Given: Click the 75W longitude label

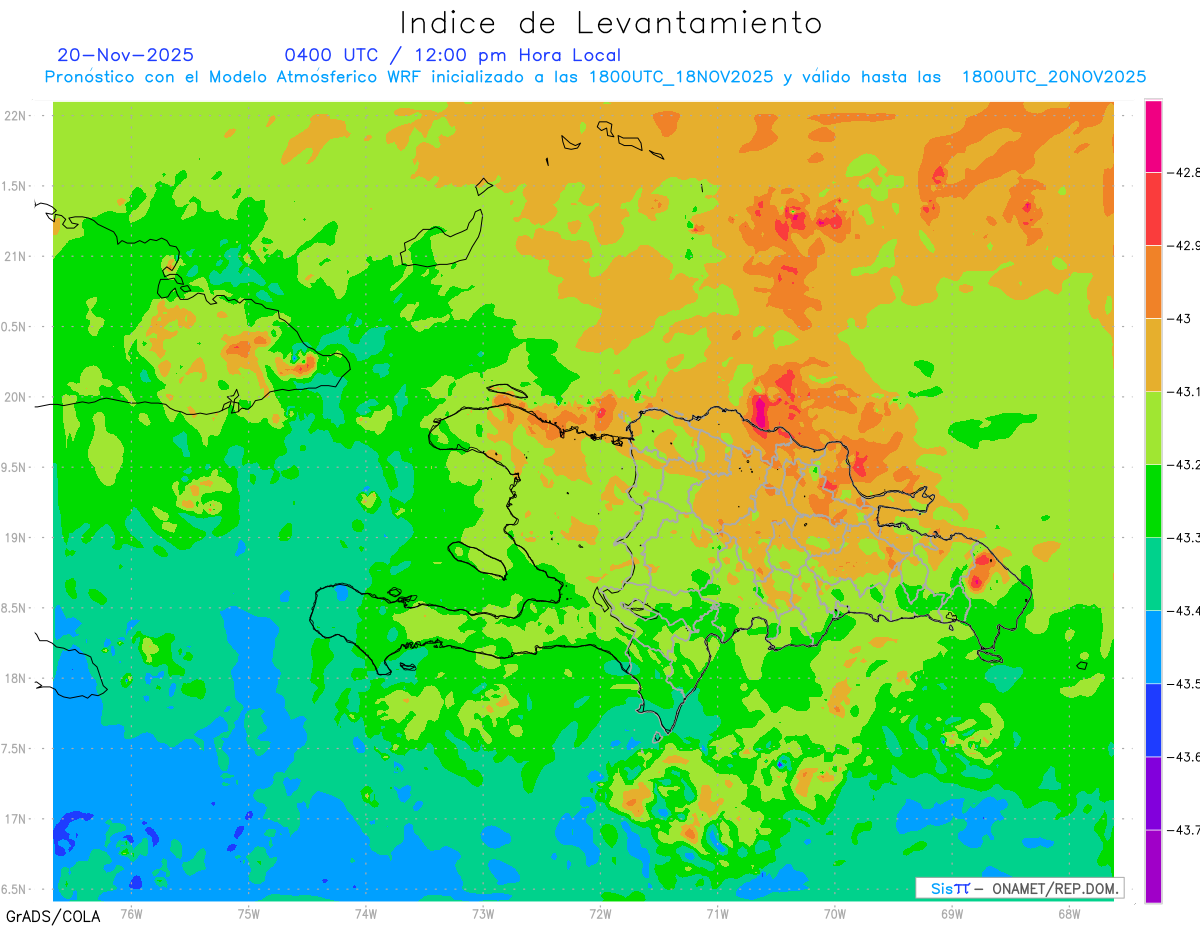Looking at the screenshot, I should [x=249, y=913].
